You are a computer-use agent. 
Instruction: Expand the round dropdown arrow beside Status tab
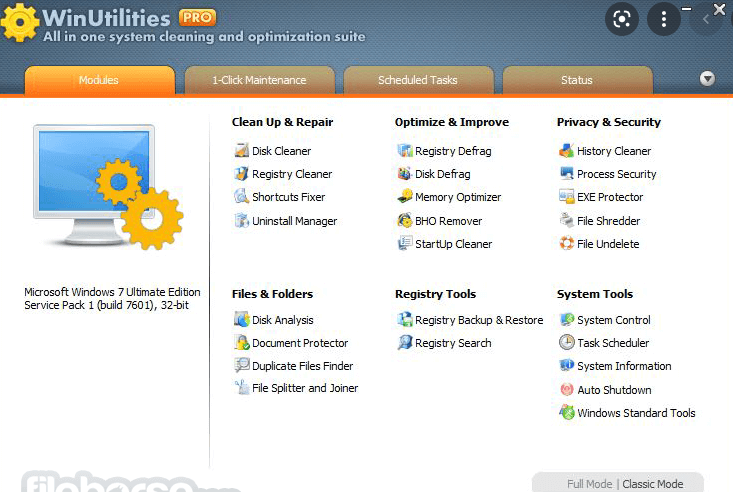point(707,78)
